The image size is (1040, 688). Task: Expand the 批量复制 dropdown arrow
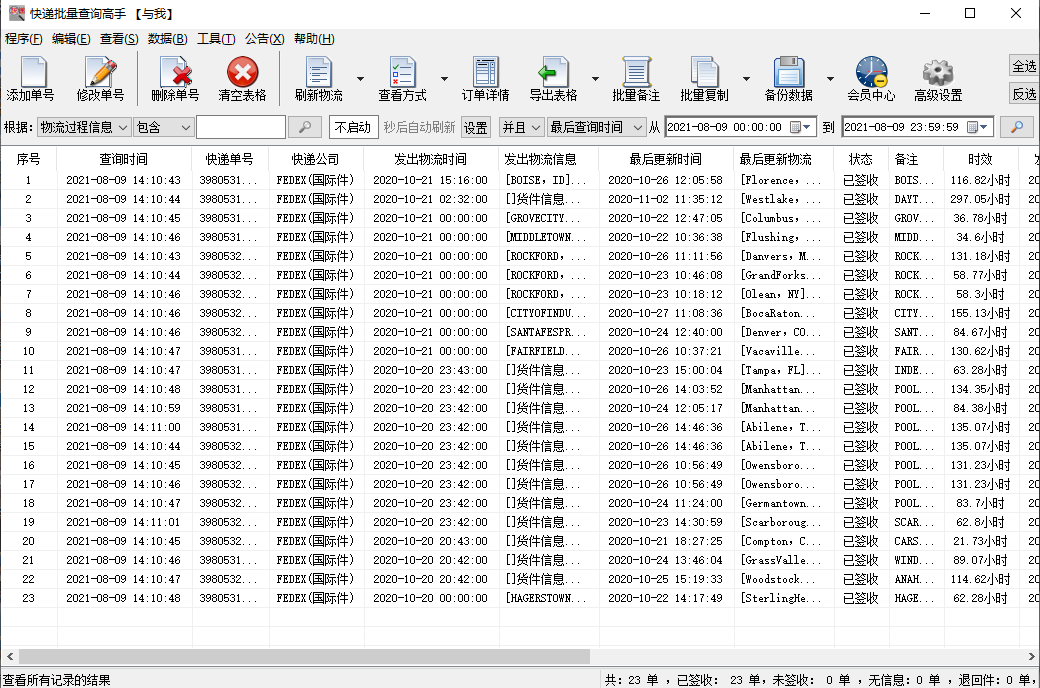[746, 79]
